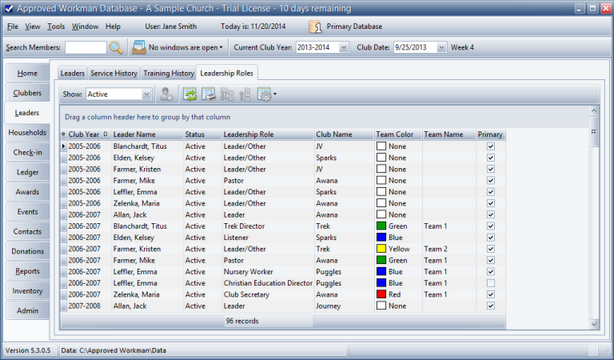The image size is (614, 360).
Task: Toggle Primary for Nursery Worker row
Action: tap(491, 271)
